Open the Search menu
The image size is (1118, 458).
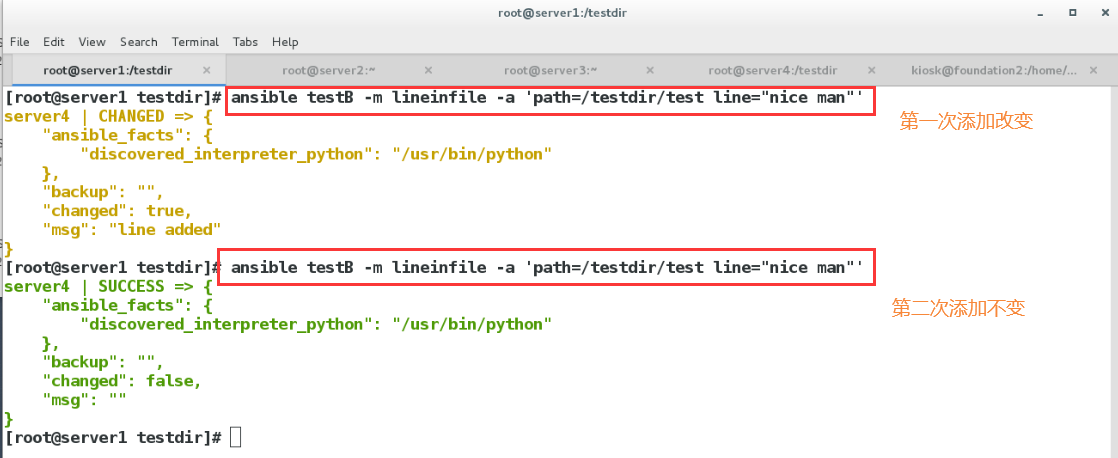click(138, 42)
